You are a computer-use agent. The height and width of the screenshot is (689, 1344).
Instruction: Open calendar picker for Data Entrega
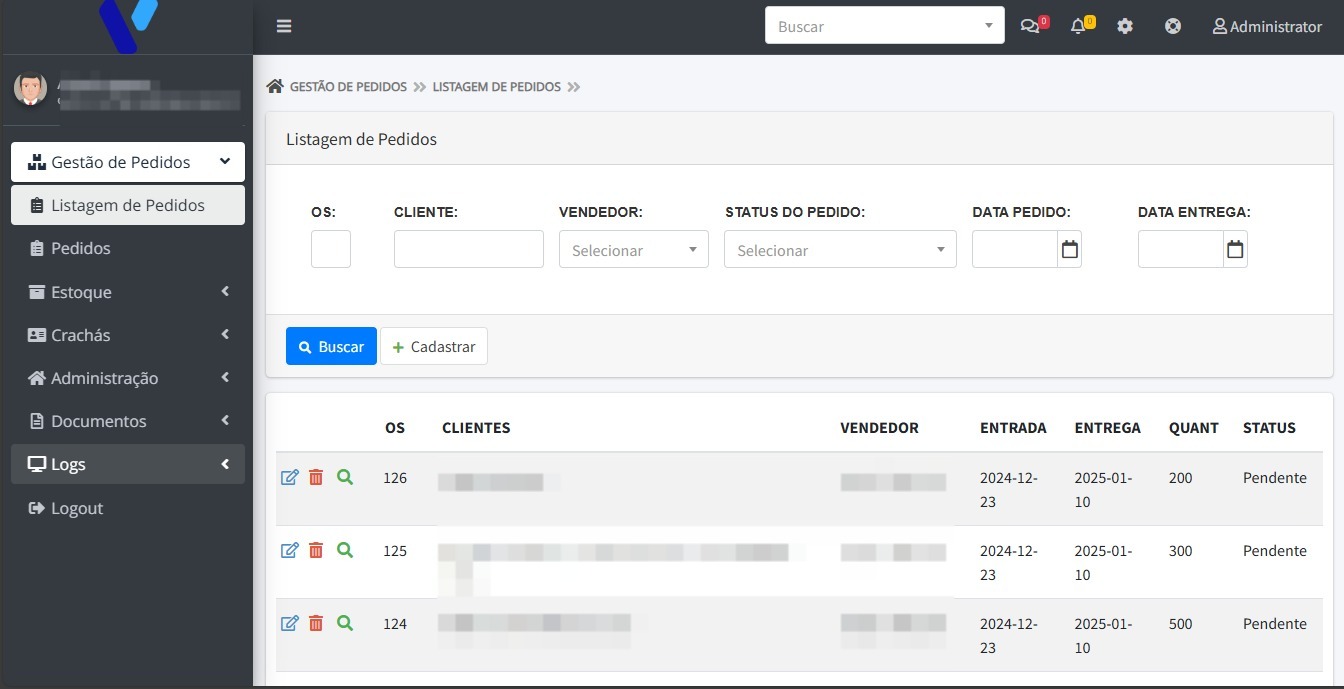(x=1235, y=250)
